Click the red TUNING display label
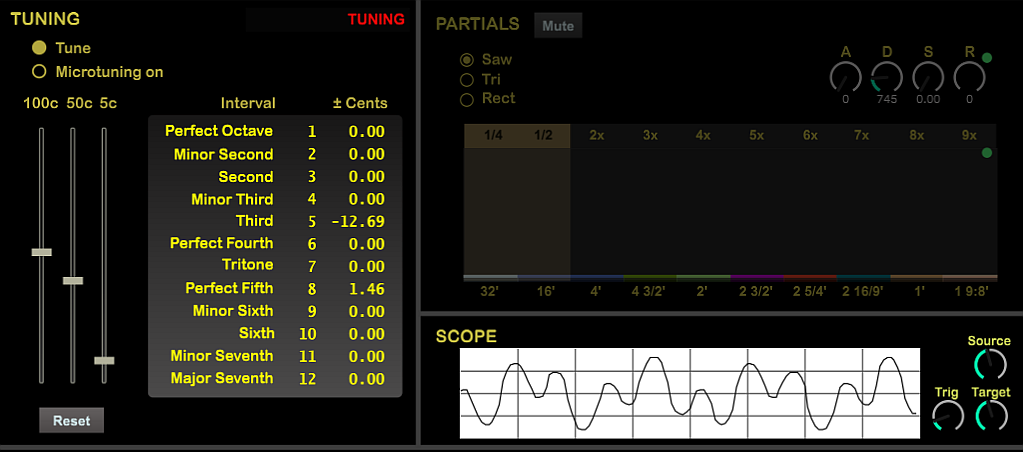 pos(376,19)
